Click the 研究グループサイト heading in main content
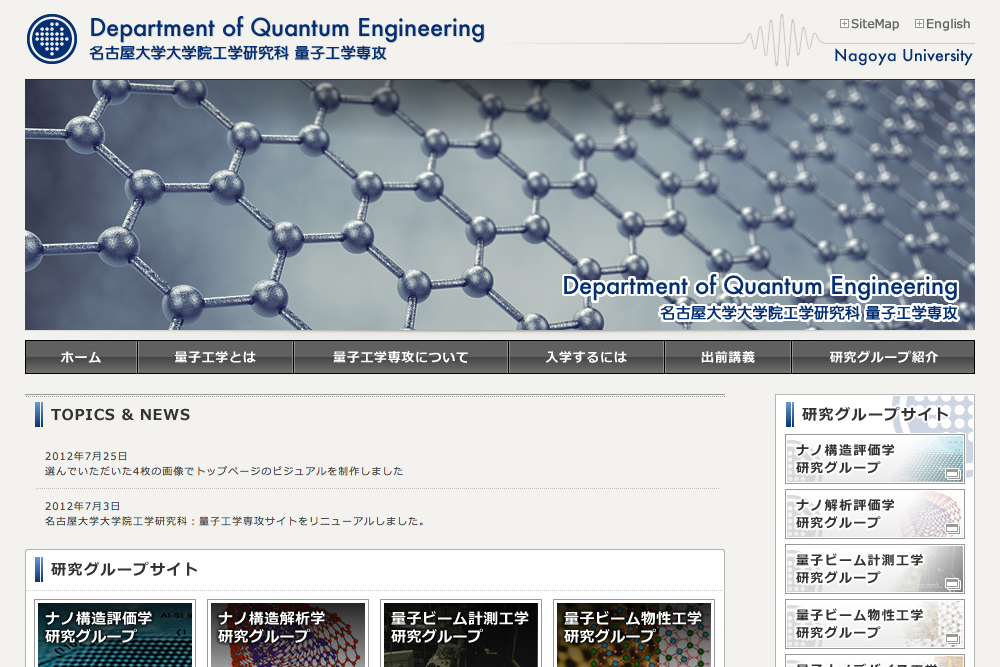Viewport: 1000px width, 667px height. point(124,569)
